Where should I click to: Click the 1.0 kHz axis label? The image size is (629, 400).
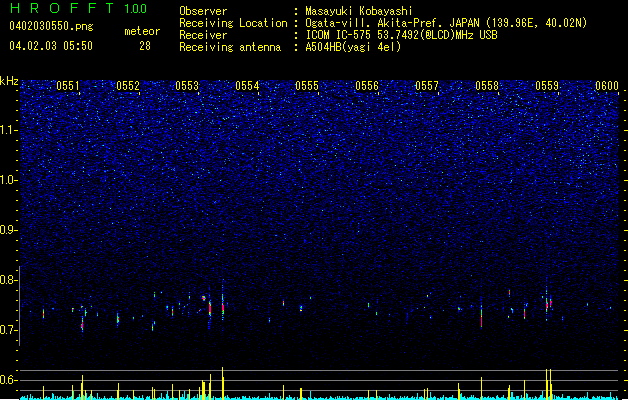(8, 180)
